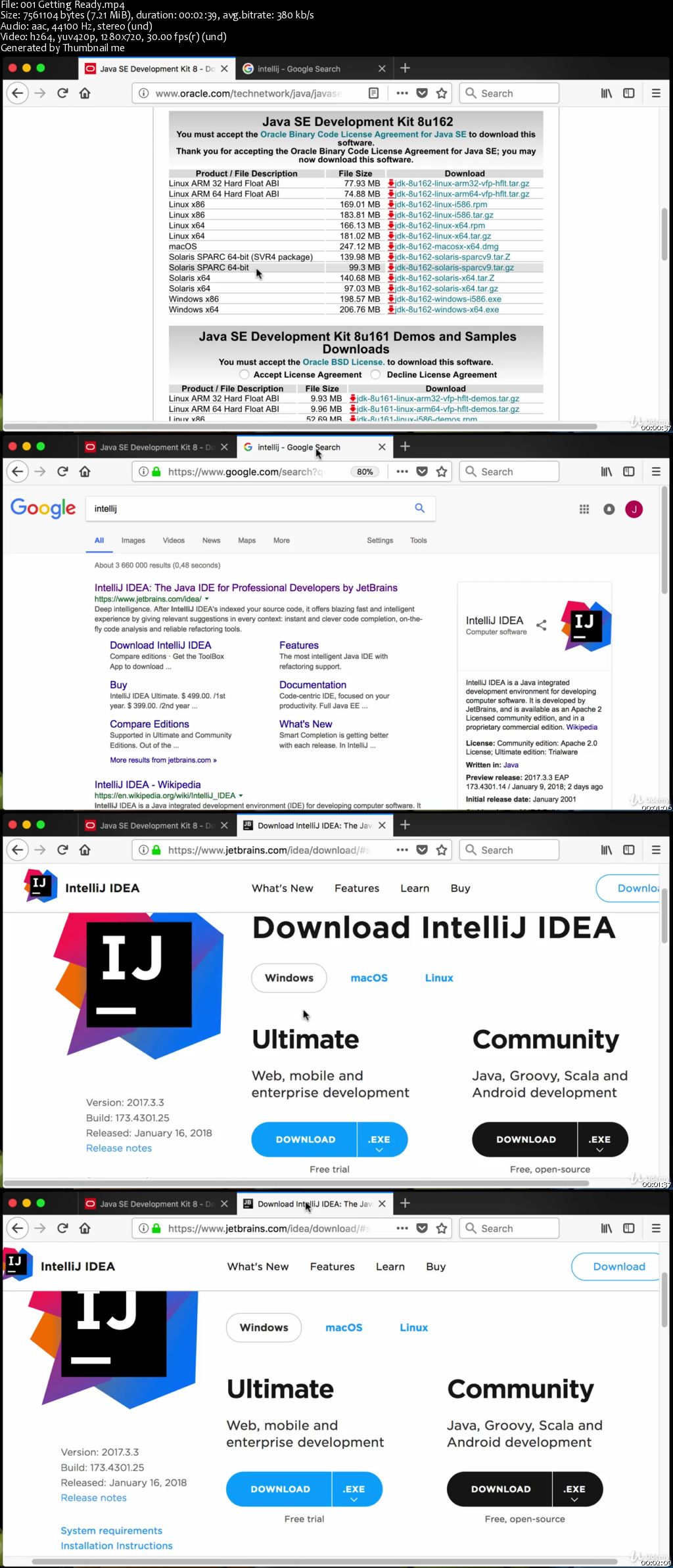Click the Google logo on the results page
Viewport: 673px width, 1568px height.
tap(43, 508)
